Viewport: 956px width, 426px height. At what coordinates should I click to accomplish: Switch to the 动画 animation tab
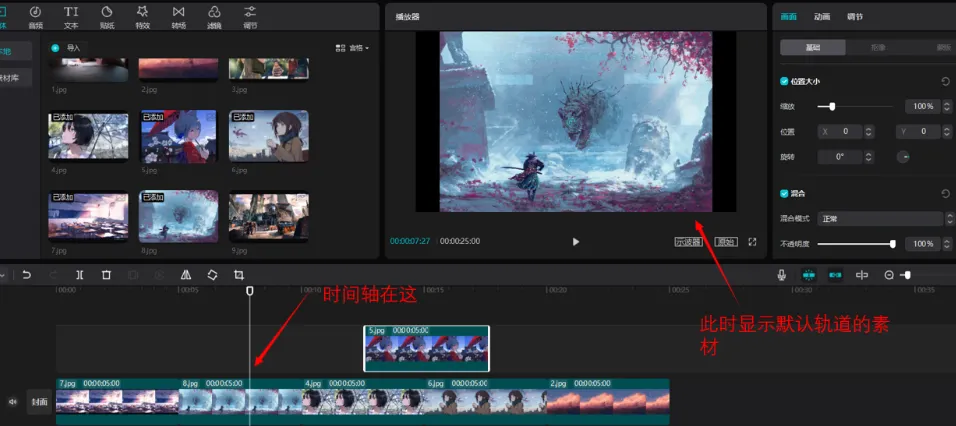click(x=822, y=17)
